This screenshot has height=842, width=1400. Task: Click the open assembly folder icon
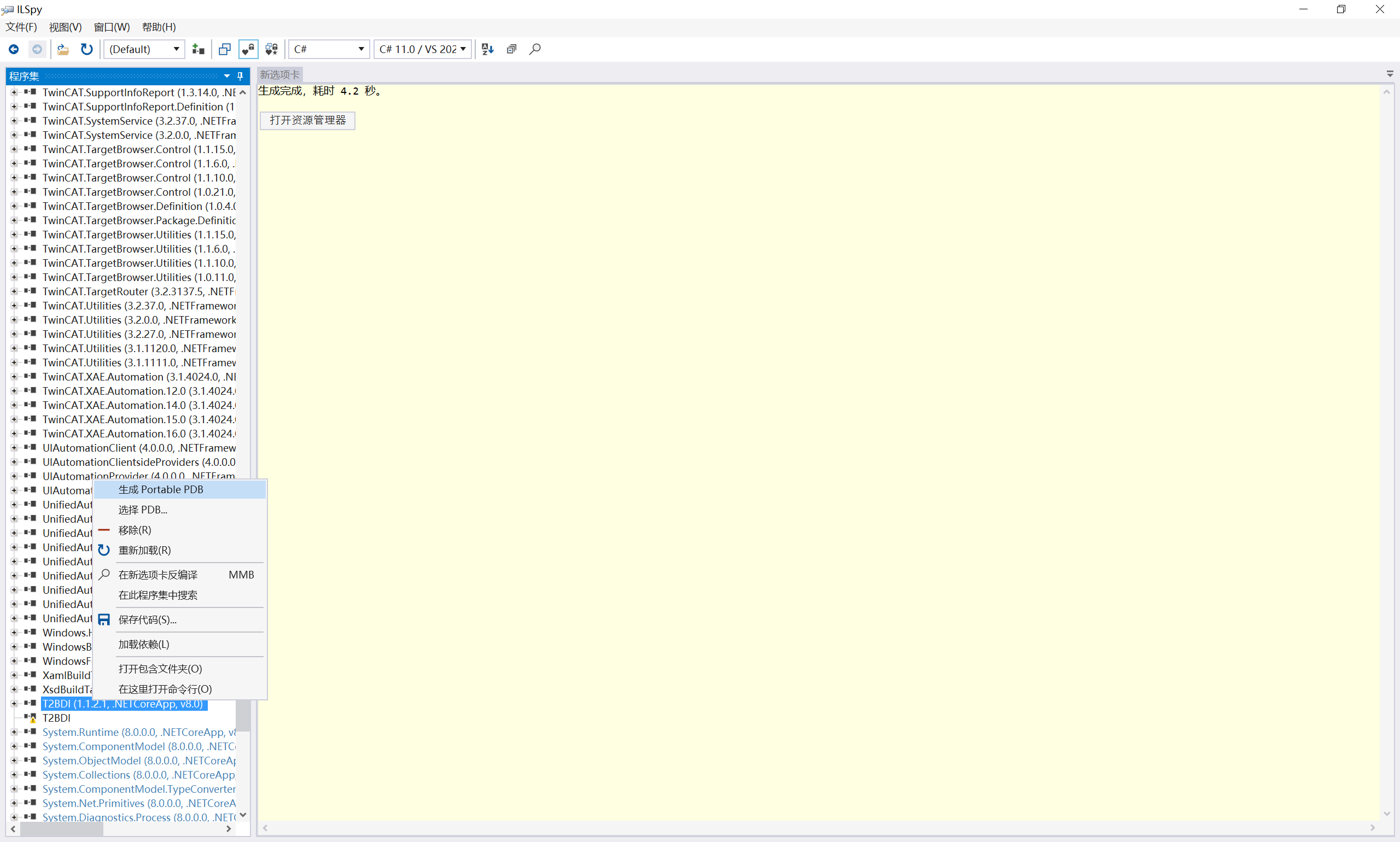pos(63,49)
